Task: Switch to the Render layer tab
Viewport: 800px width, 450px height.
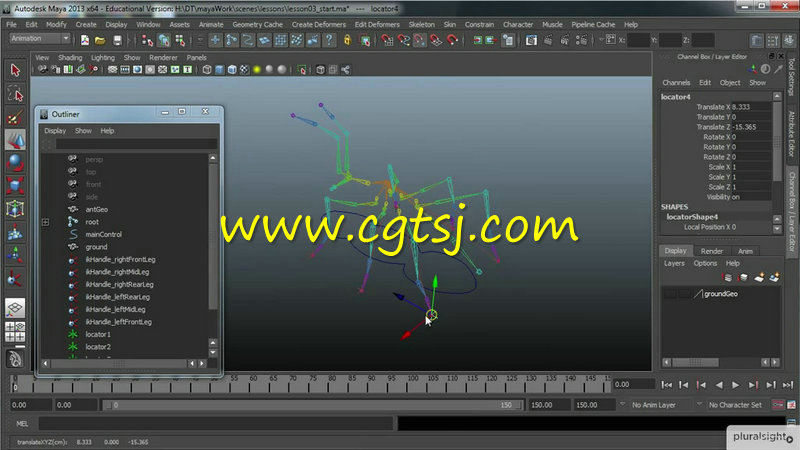Action: (711, 251)
